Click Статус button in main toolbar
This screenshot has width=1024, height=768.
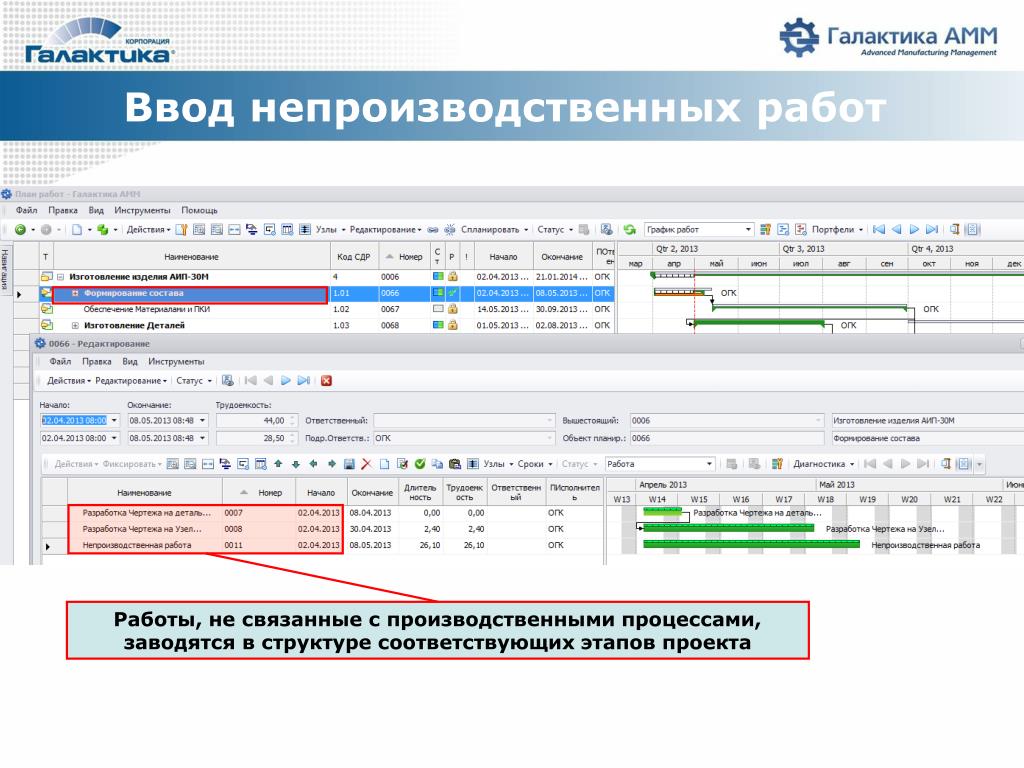(554, 230)
